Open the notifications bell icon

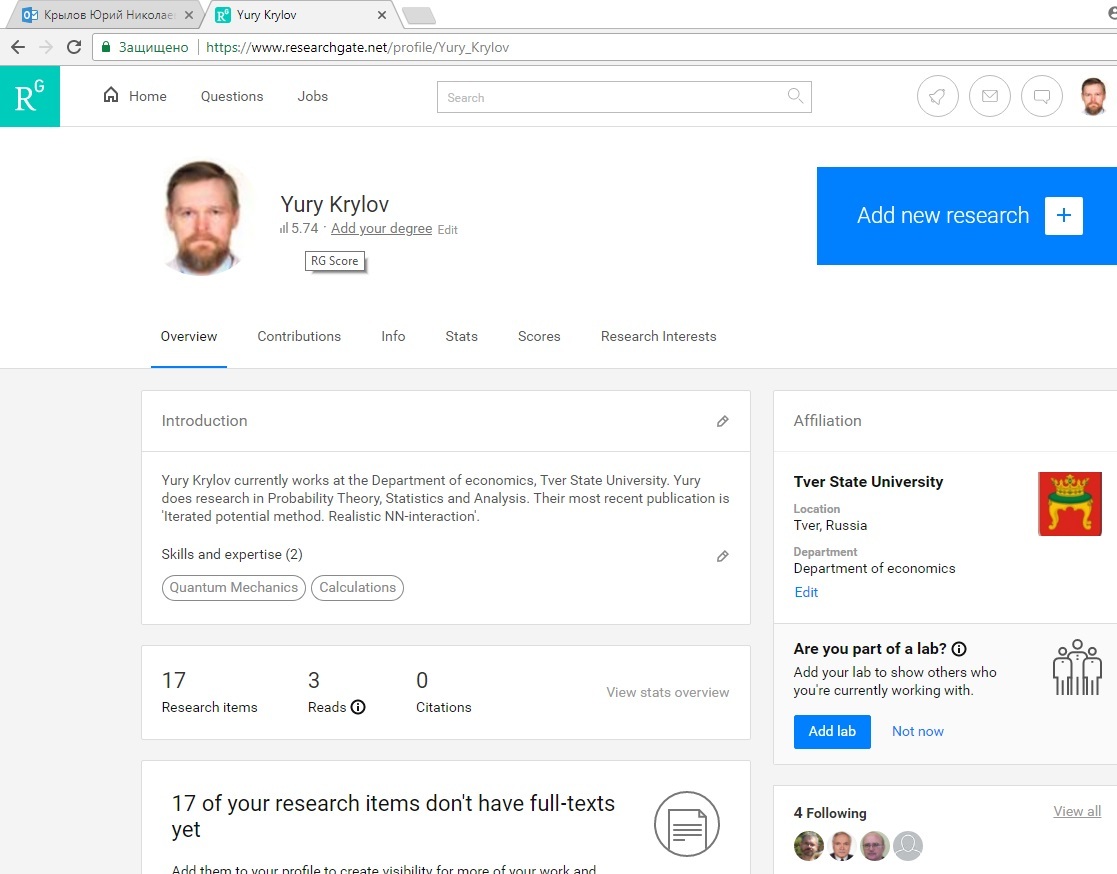tap(937, 97)
